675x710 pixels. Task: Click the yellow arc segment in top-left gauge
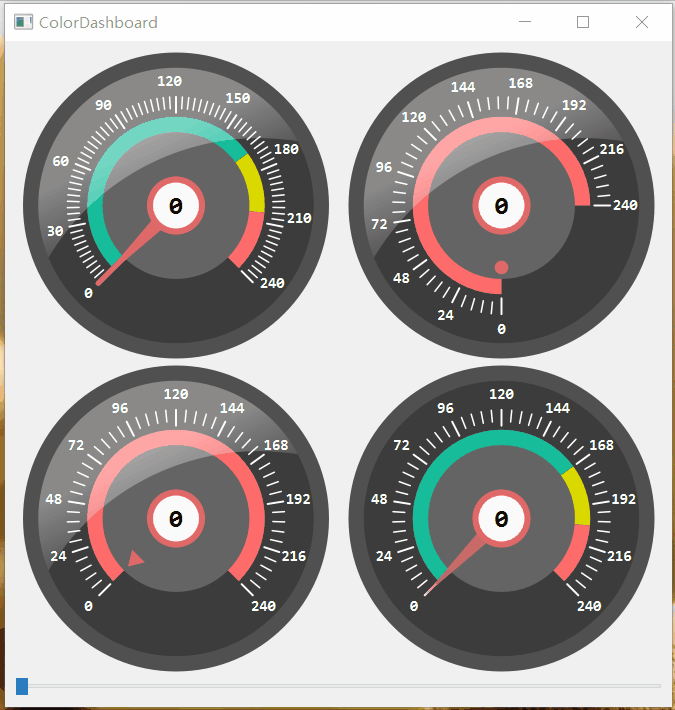pyautogui.click(x=254, y=185)
